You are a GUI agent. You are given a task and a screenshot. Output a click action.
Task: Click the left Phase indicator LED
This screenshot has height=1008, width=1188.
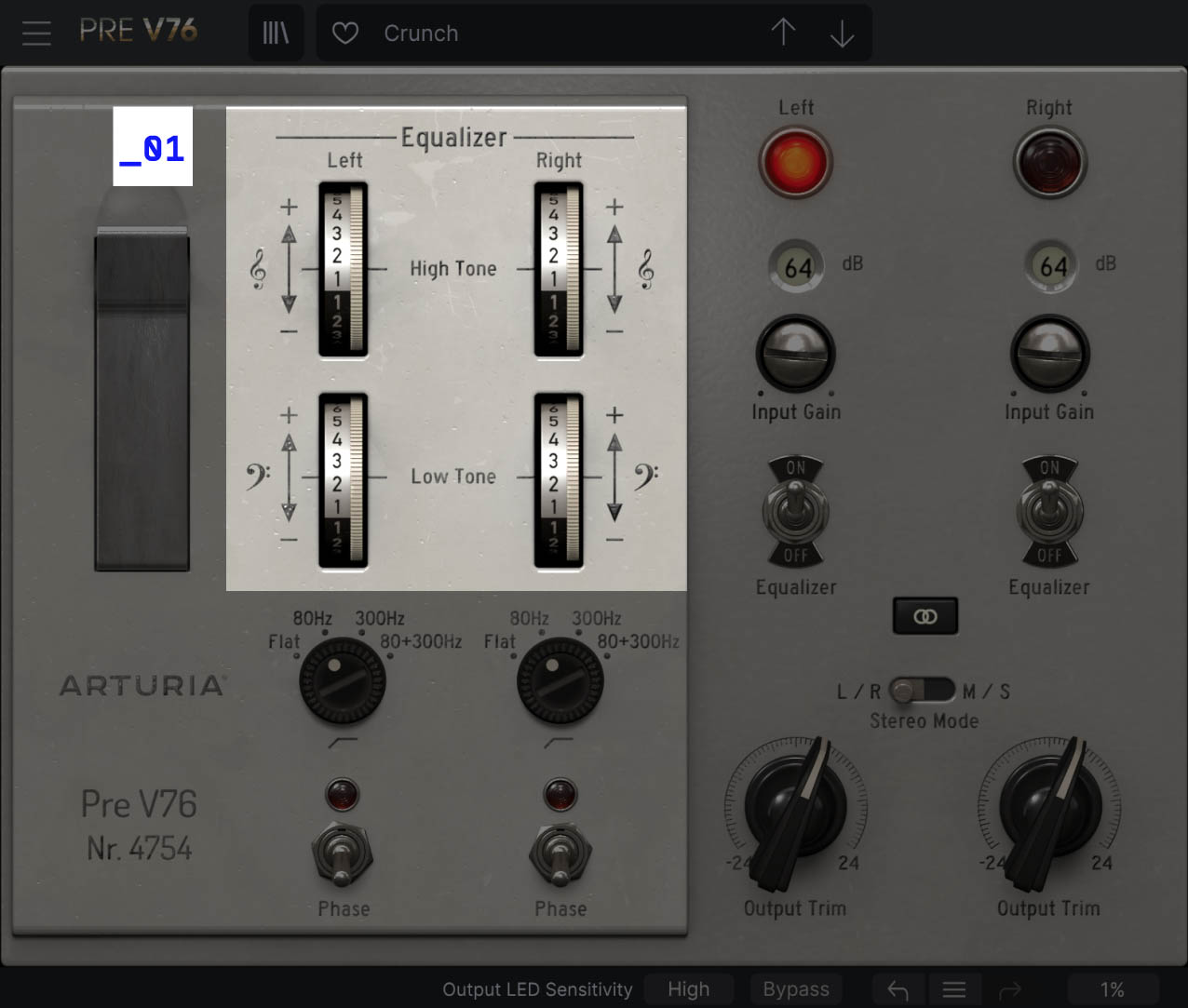click(x=342, y=795)
